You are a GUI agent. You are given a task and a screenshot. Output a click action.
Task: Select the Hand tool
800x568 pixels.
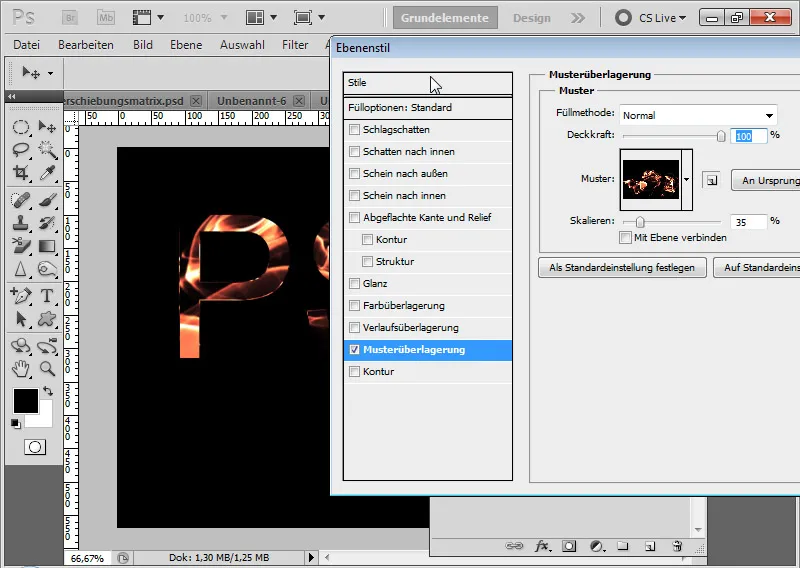pos(20,368)
